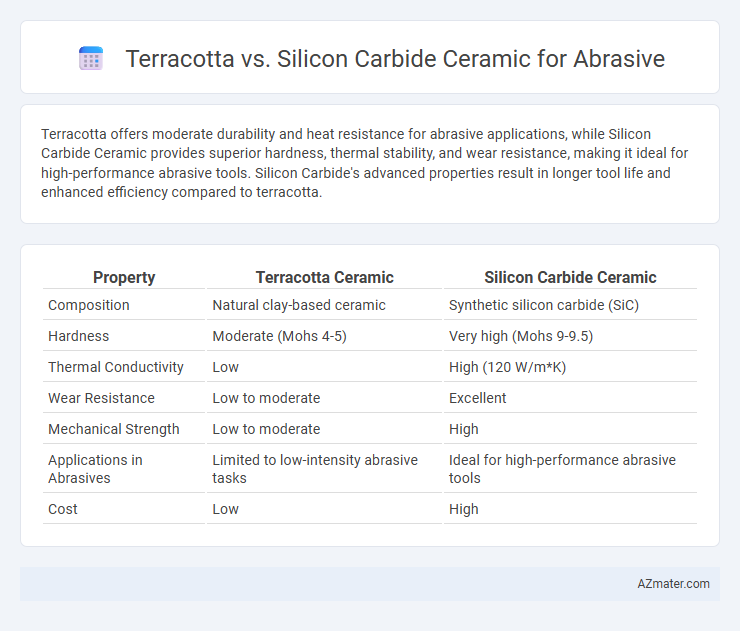The image size is (740, 631).
Task: Select the 'Very high (Mohs 9-9.5)' cell
Action: [521, 336]
